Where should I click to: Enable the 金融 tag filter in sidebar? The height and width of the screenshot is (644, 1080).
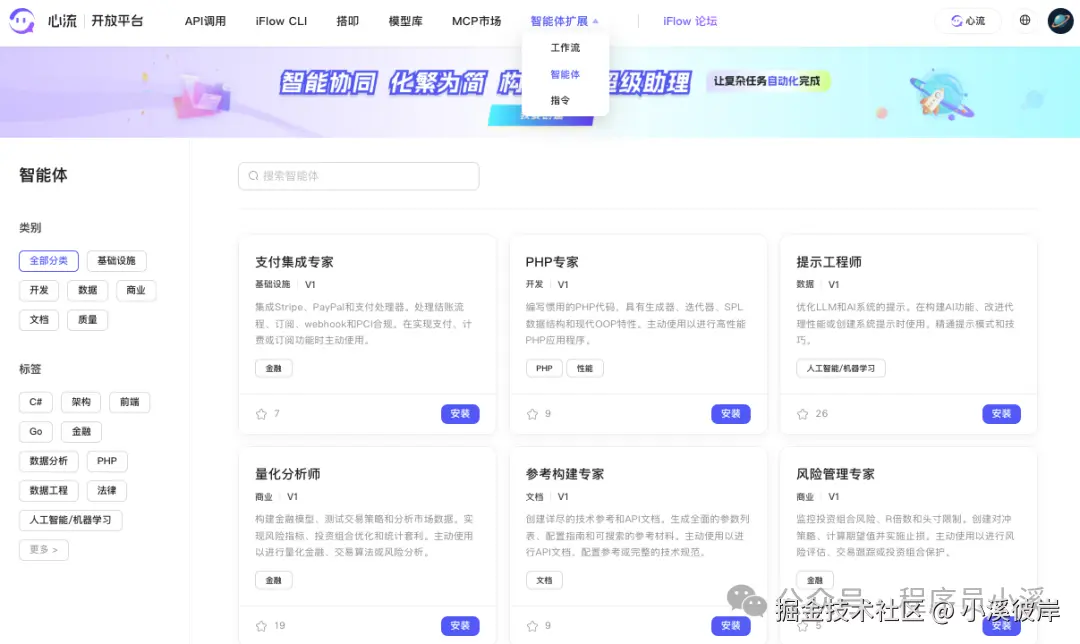[x=81, y=431]
